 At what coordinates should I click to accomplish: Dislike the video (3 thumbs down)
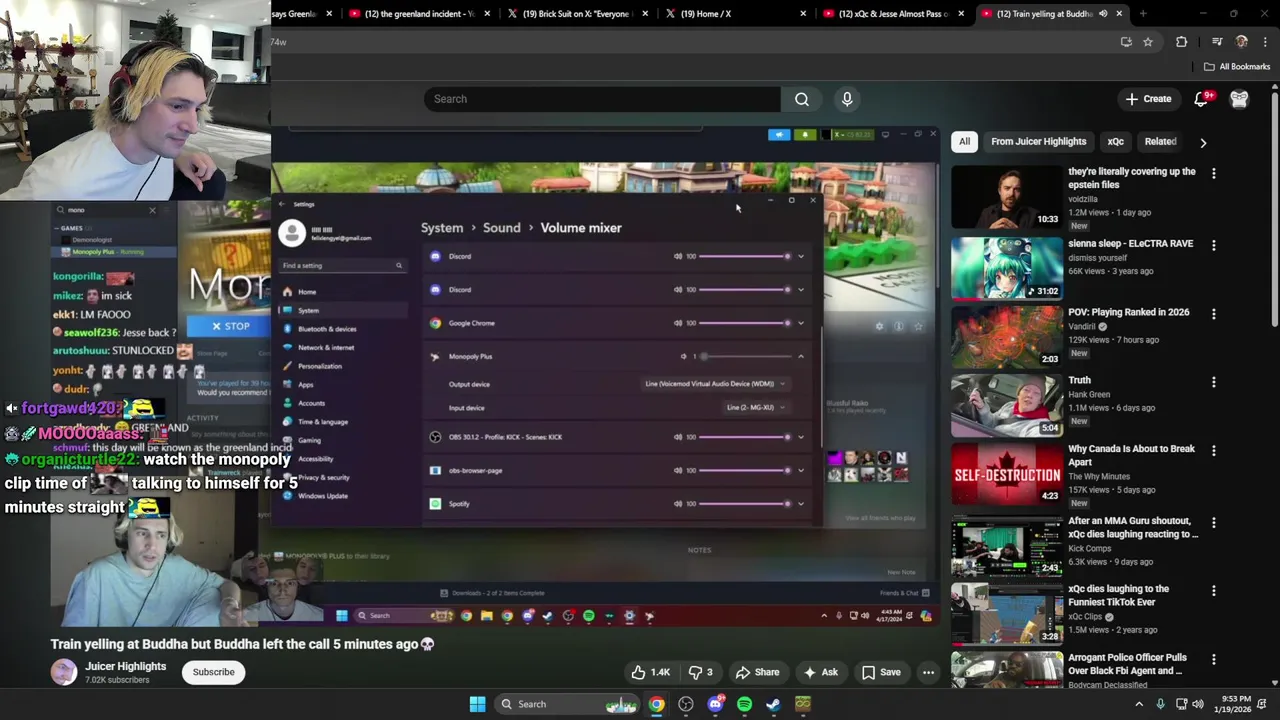pos(702,672)
